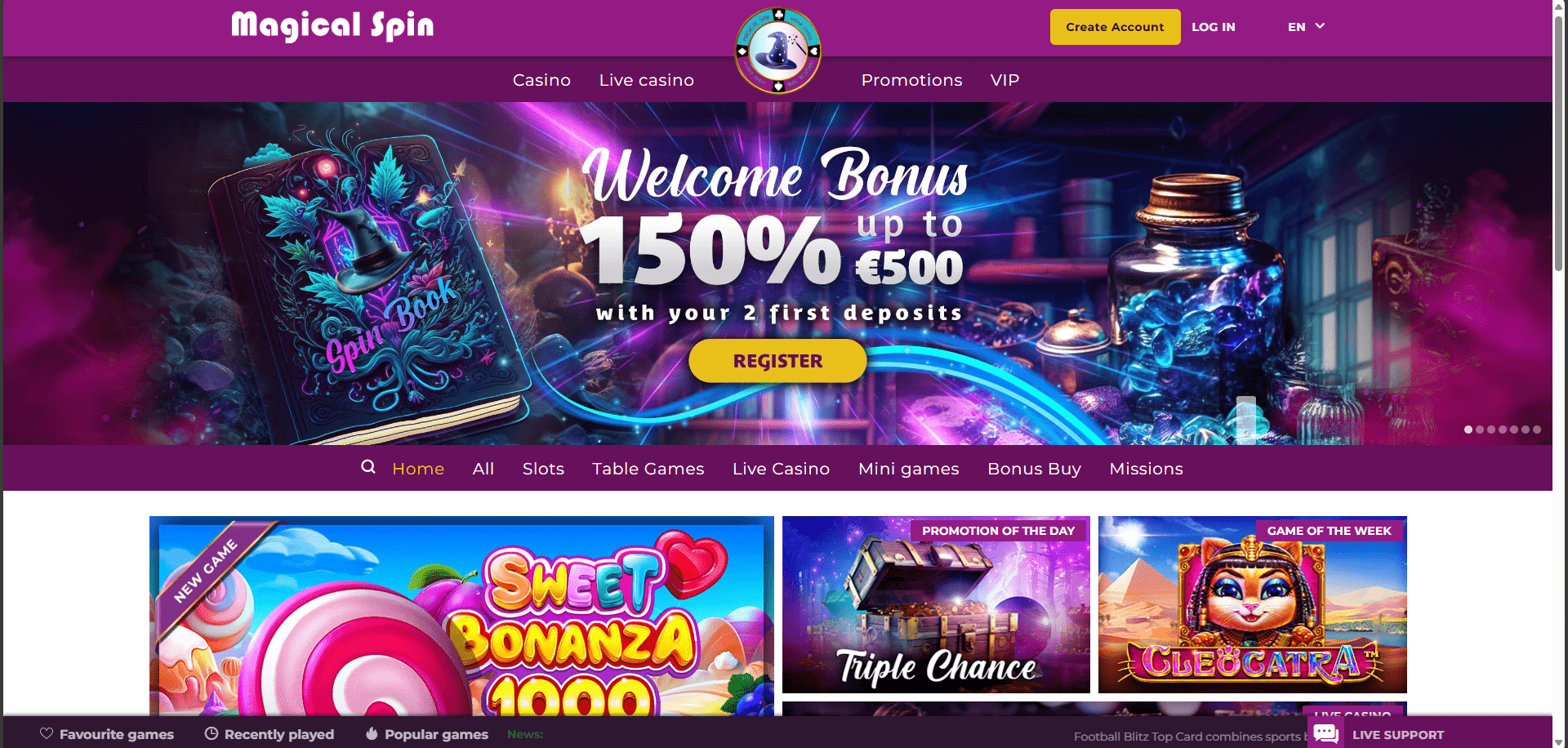
Task: Click the Magical Spin text logo
Action: click(x=332, y=26)
